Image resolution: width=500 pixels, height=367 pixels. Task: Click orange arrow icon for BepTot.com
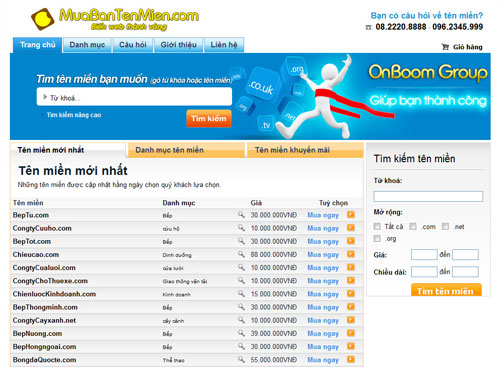[x=351, y=241]
